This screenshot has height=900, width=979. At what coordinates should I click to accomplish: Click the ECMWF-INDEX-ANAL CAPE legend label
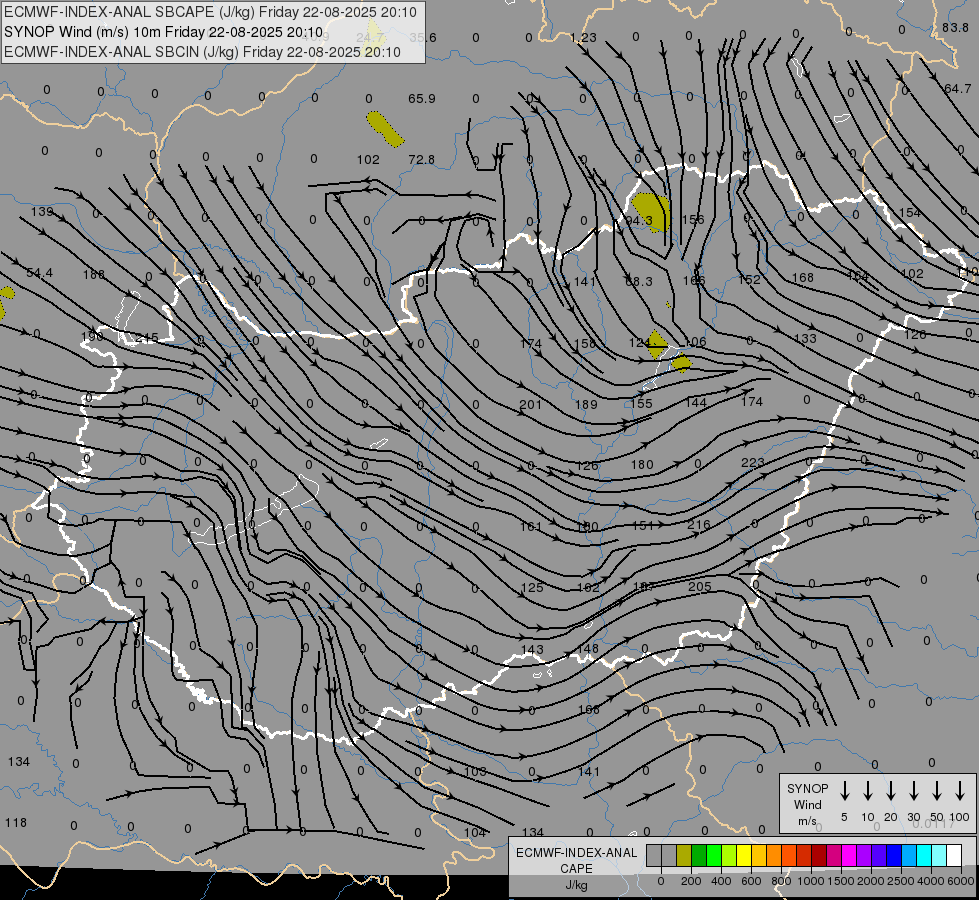pos(576,860)
